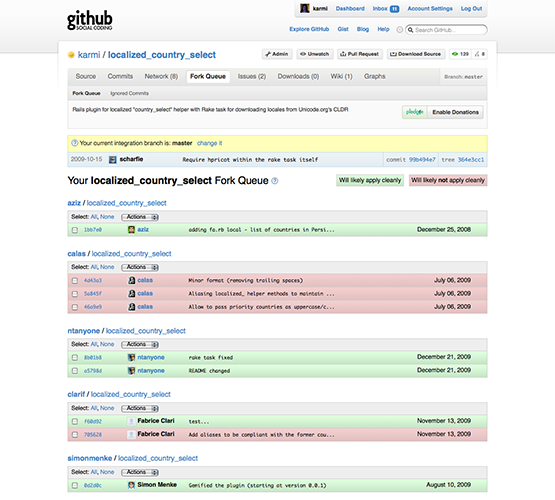555x500 pixels.
Task: Click scharfie's avatar in the latest commit row
Action: click(113, 160)
